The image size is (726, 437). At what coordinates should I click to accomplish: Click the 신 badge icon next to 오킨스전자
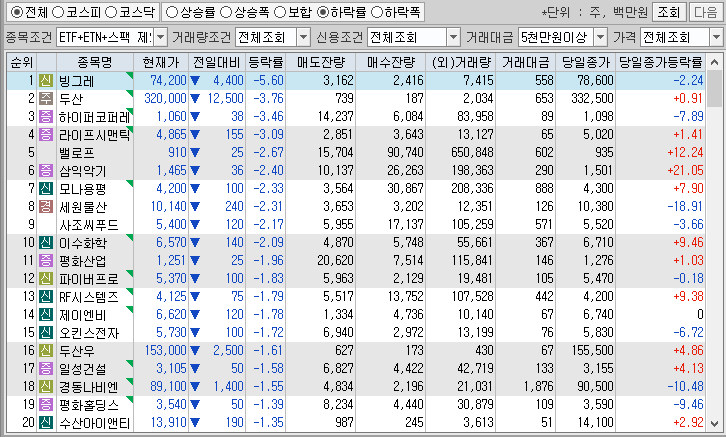pyautogui.click(x=45, y=332)
